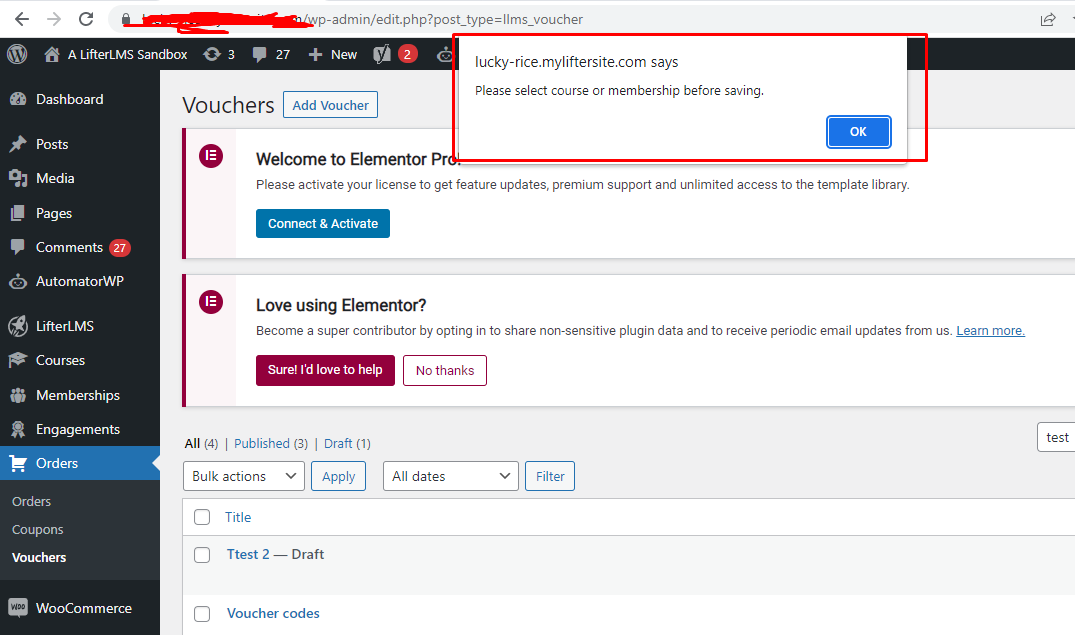Check the select-all checkbox in table header

pyautogui.click(x=202, y=517)
